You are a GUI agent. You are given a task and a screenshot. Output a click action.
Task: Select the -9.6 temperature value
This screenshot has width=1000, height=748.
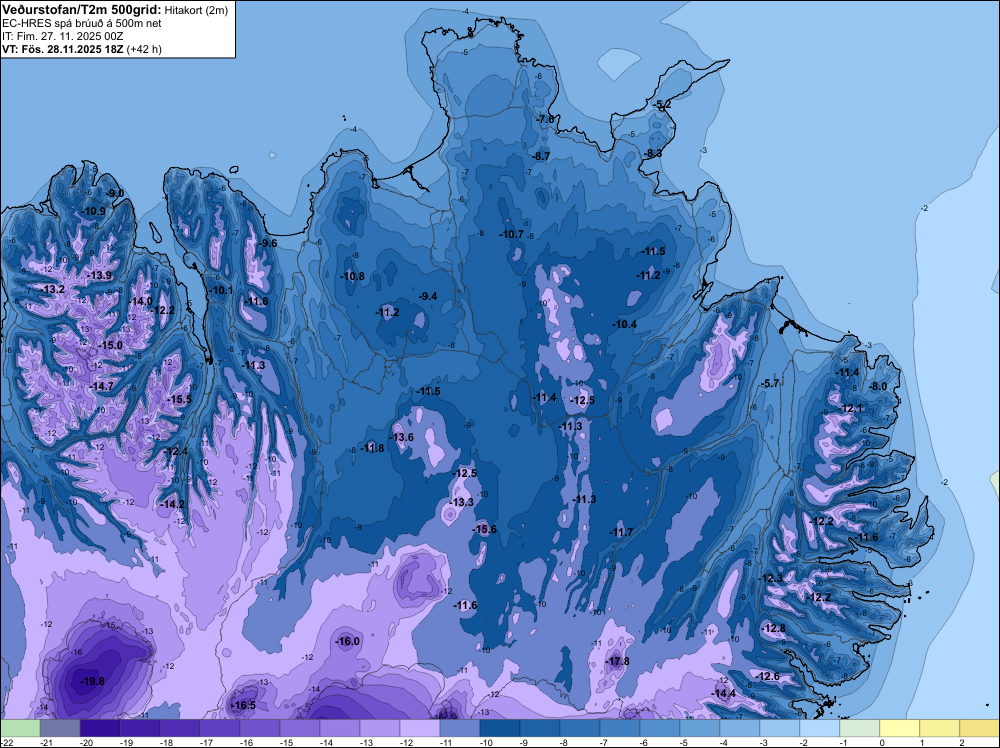coord(269,243)
